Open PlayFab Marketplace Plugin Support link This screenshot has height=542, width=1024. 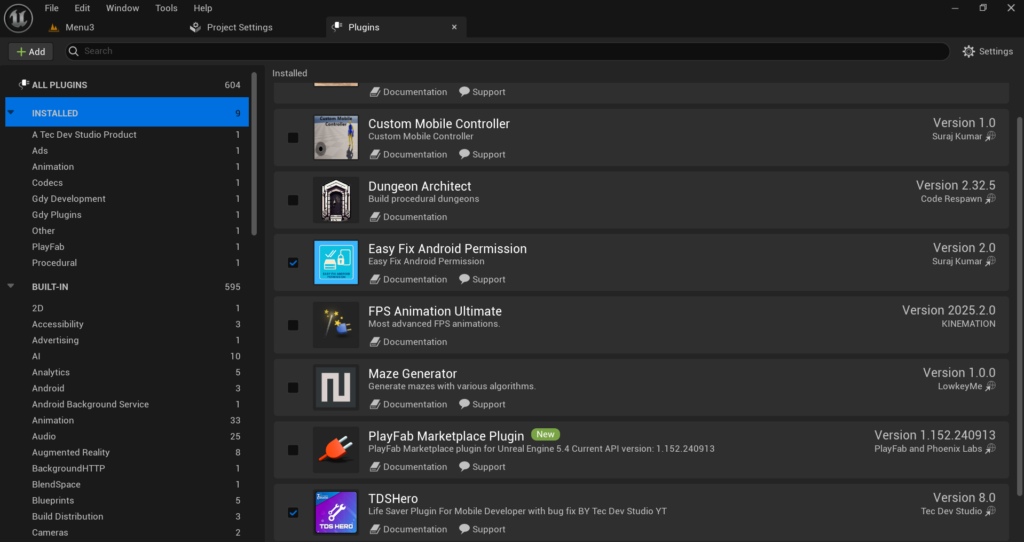482,466
